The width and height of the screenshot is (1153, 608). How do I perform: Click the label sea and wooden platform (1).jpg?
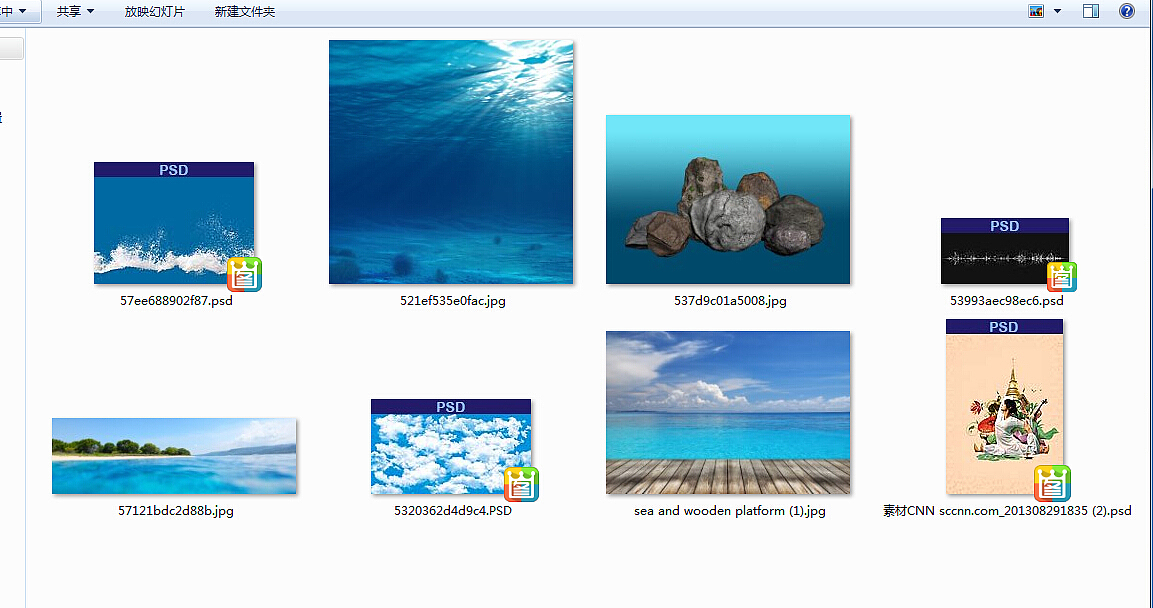(x=729, y=510)
